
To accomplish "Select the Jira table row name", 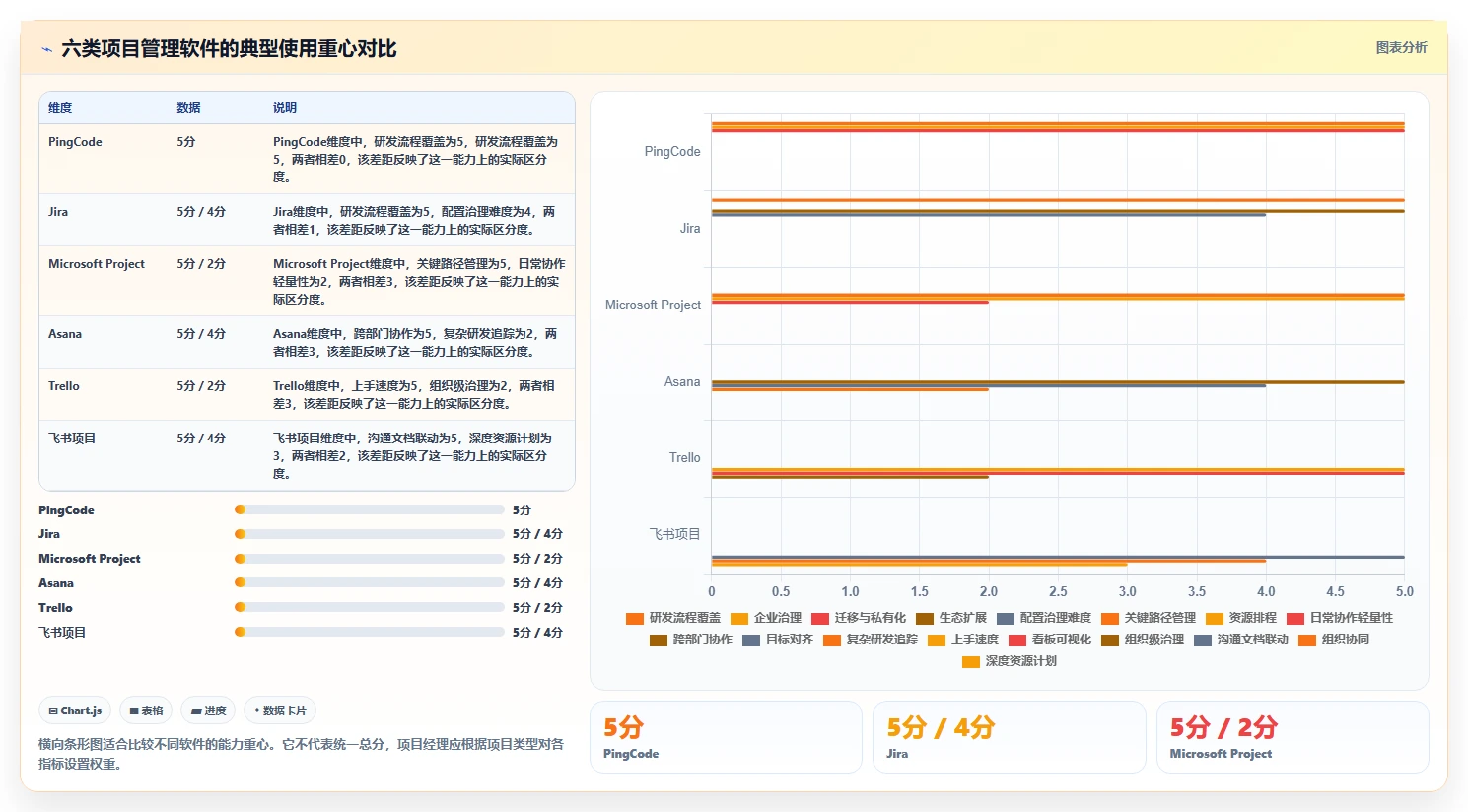I will (58, 212).
